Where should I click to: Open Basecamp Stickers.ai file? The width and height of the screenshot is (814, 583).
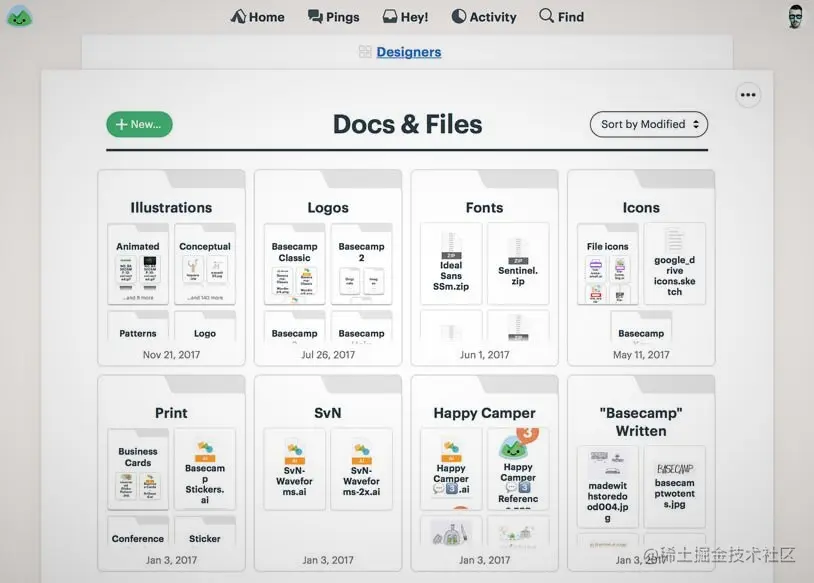[205, 469]
